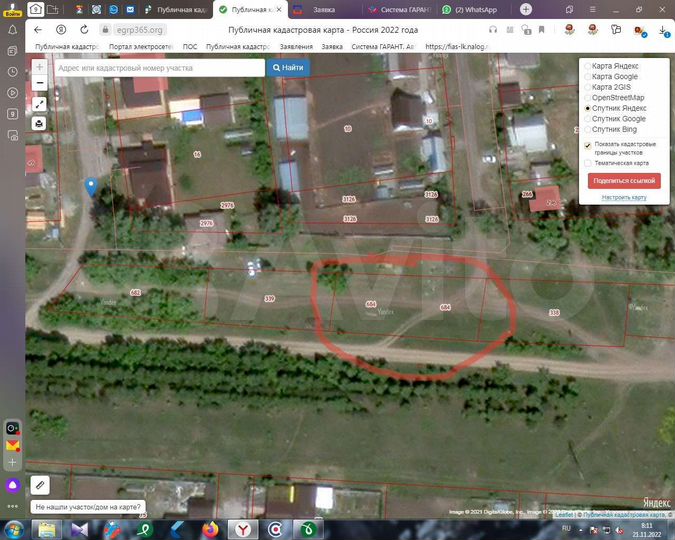Viewport: 675px width, 540px height.
Task: Toggle fullscreen map view
Action: (x=39, y=104)
